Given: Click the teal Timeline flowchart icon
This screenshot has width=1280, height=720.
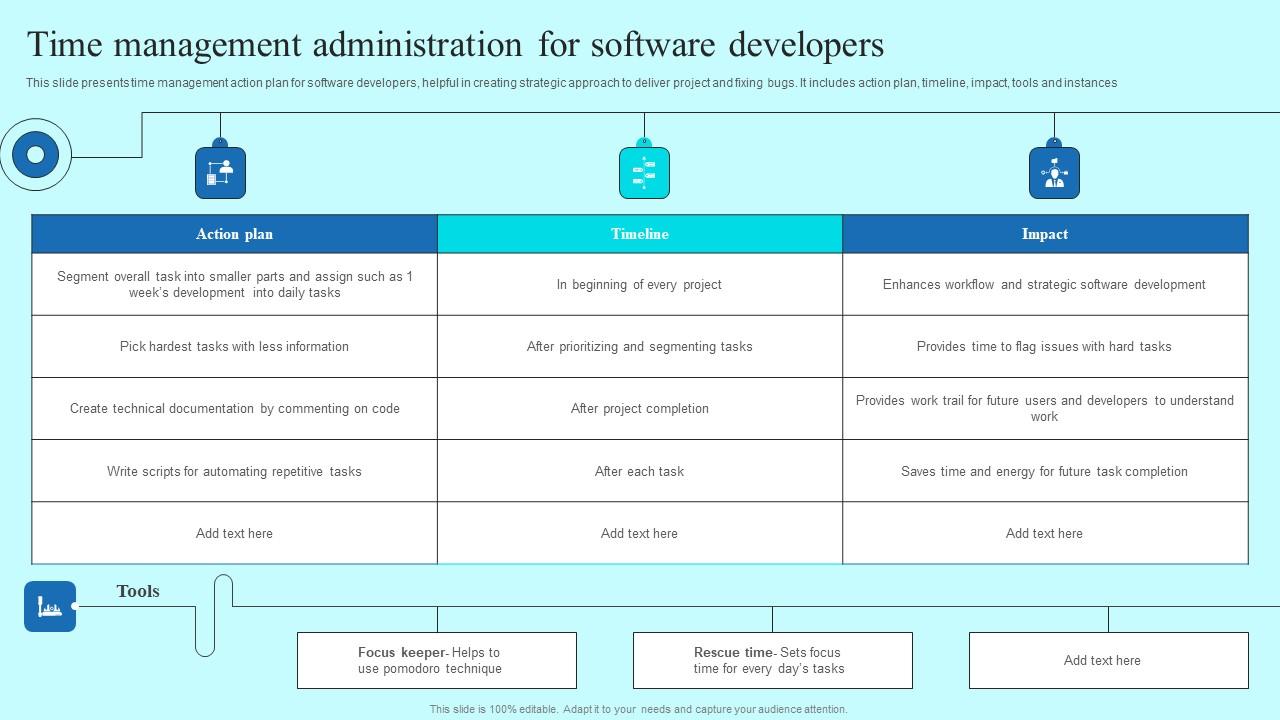Looking at the screenshot, I should [x=643, y=172].
